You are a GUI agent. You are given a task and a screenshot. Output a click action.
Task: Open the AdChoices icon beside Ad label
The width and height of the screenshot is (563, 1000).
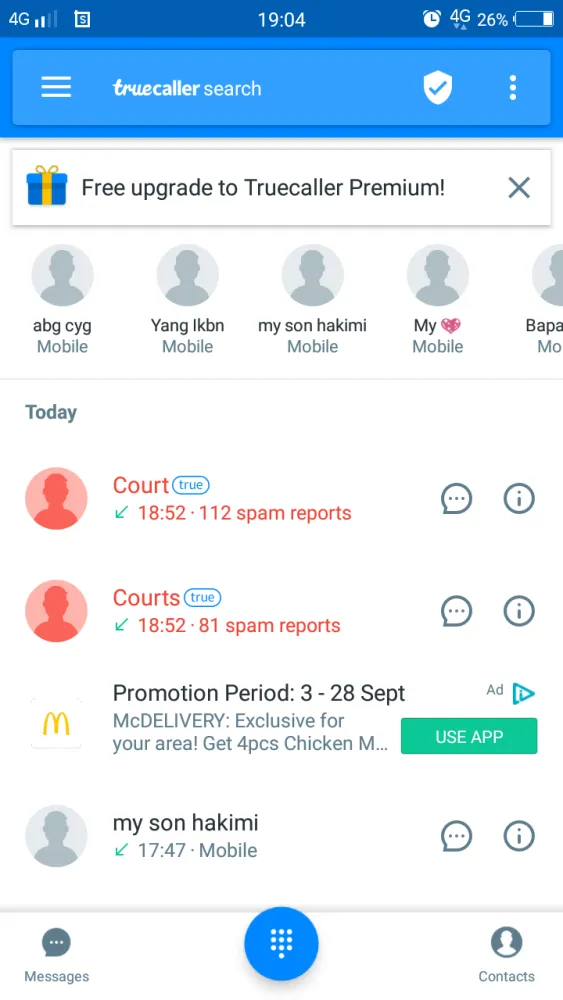click(523, 693)
